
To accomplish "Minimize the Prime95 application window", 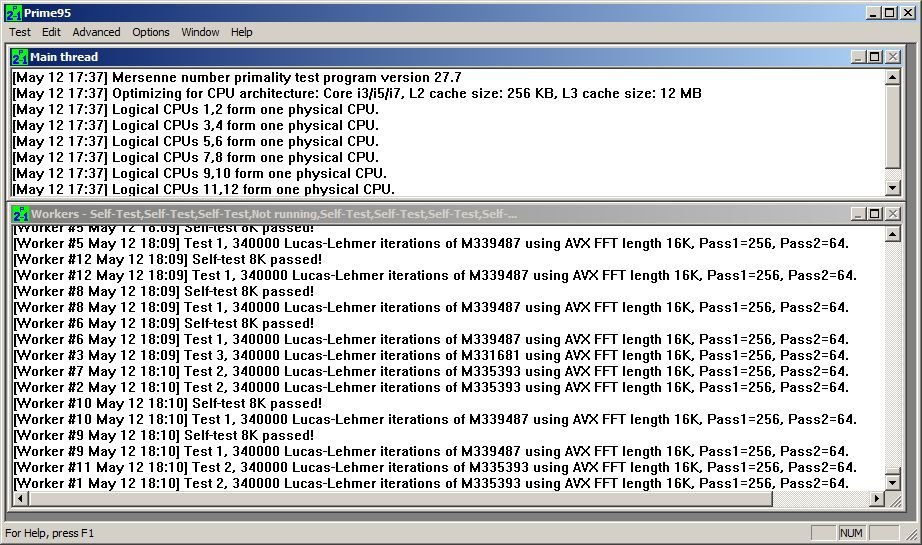I will tap(873, 13).
